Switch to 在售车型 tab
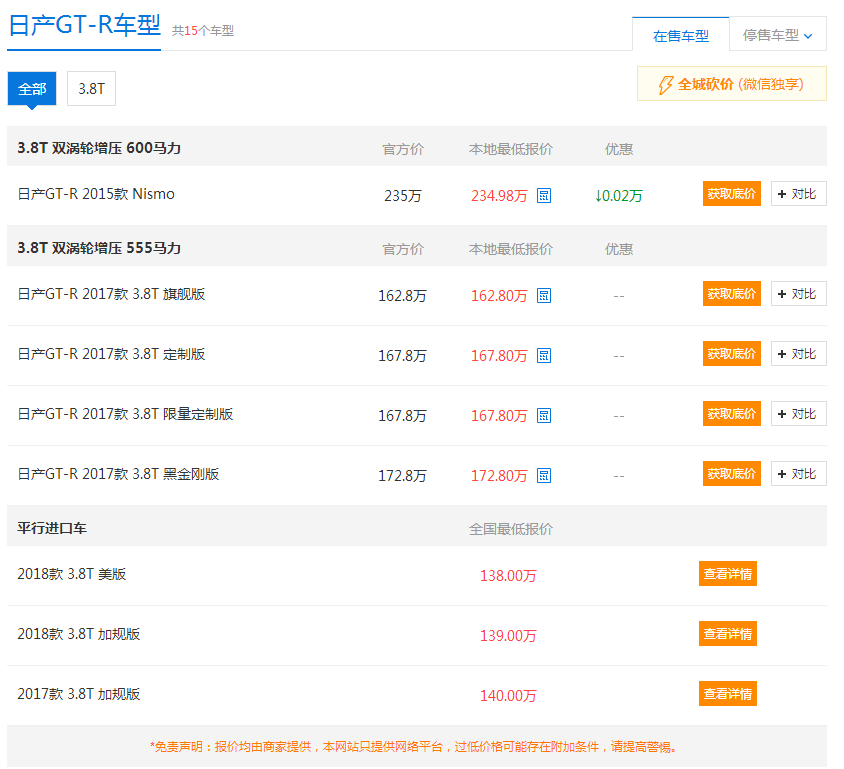844x769 pixels. (680, 36)
